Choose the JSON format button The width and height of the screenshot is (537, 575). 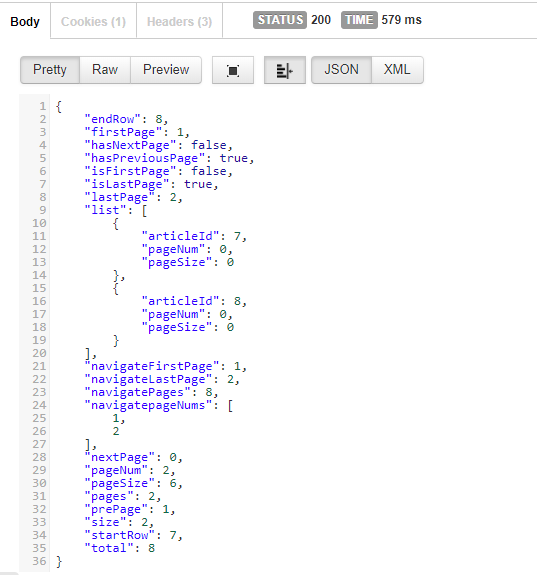coord(341,70)
